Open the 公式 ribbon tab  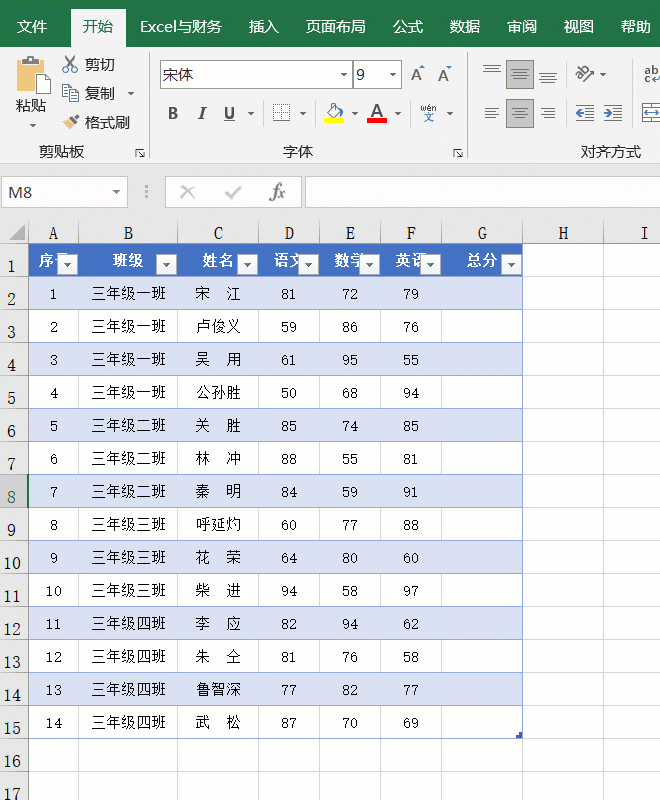(407, 27)
